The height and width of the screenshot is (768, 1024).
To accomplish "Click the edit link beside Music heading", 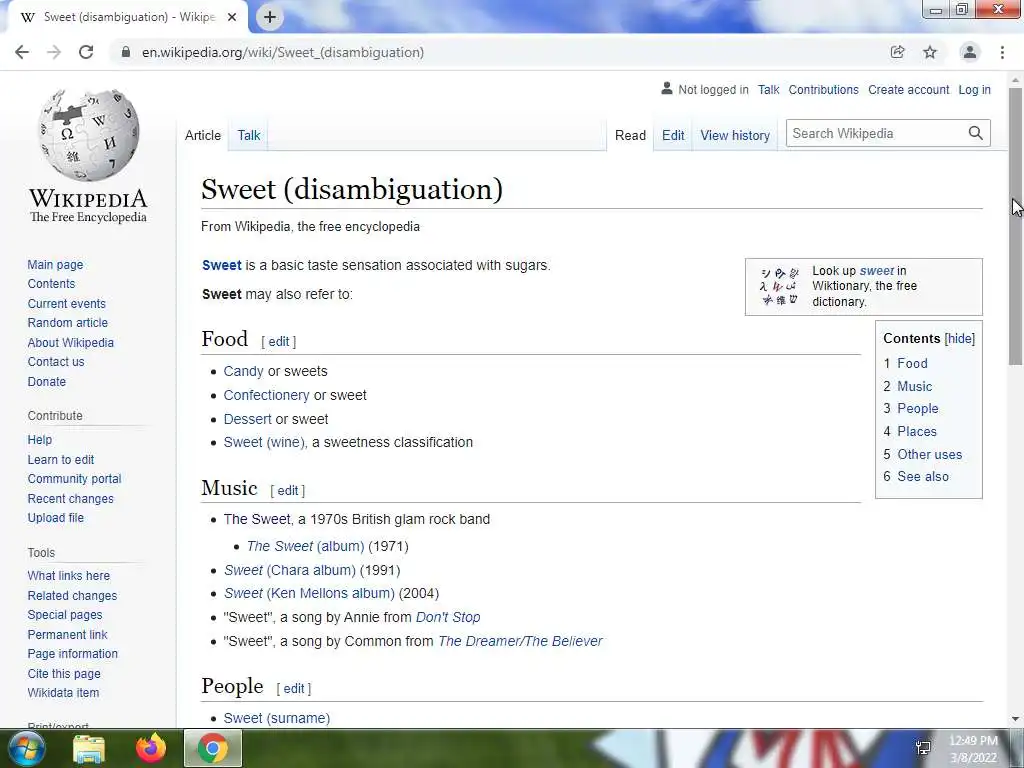I will coord(288,490).
